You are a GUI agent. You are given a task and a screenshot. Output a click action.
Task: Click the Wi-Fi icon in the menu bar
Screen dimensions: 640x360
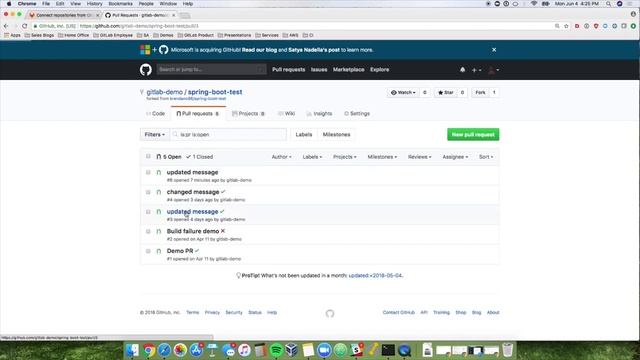tap(534, 4)
